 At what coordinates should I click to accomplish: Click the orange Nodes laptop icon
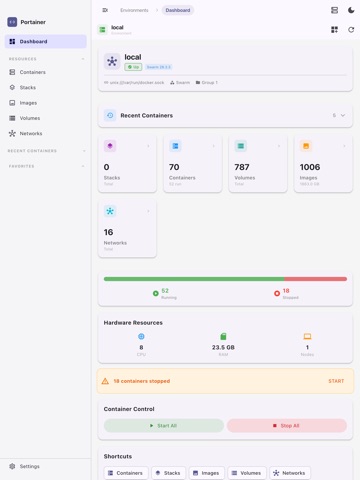tap(307, 336)
